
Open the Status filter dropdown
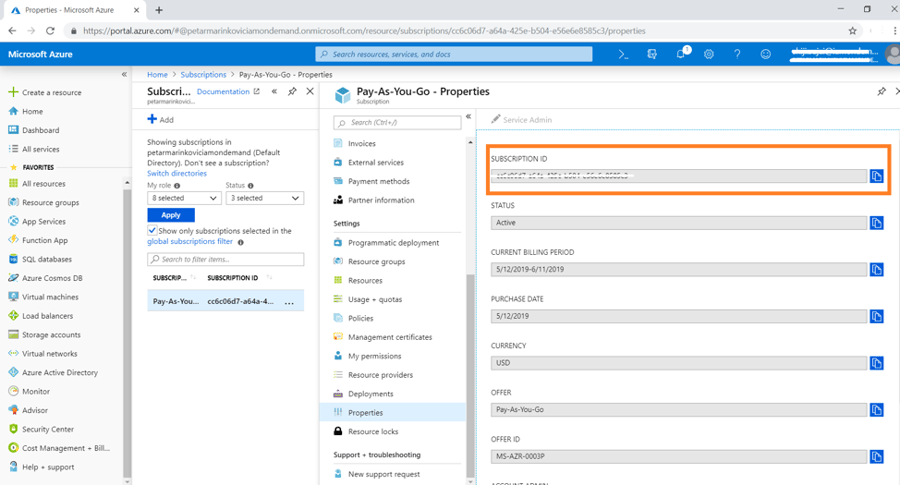click(263, 198)
